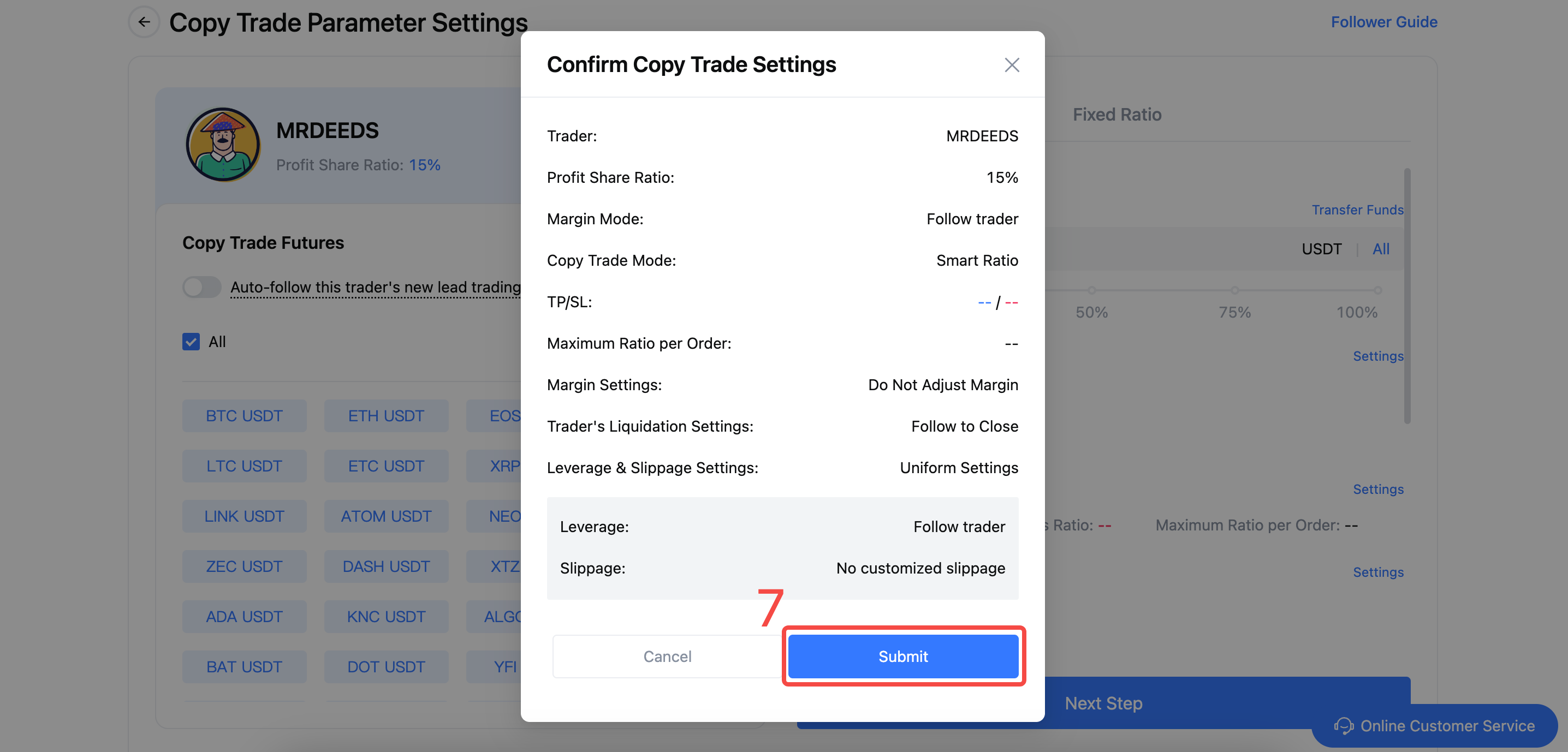This screenshot has width=1568, height=752.
Task: Open the Follower Guide link
Action: [x=1383, y=22]
